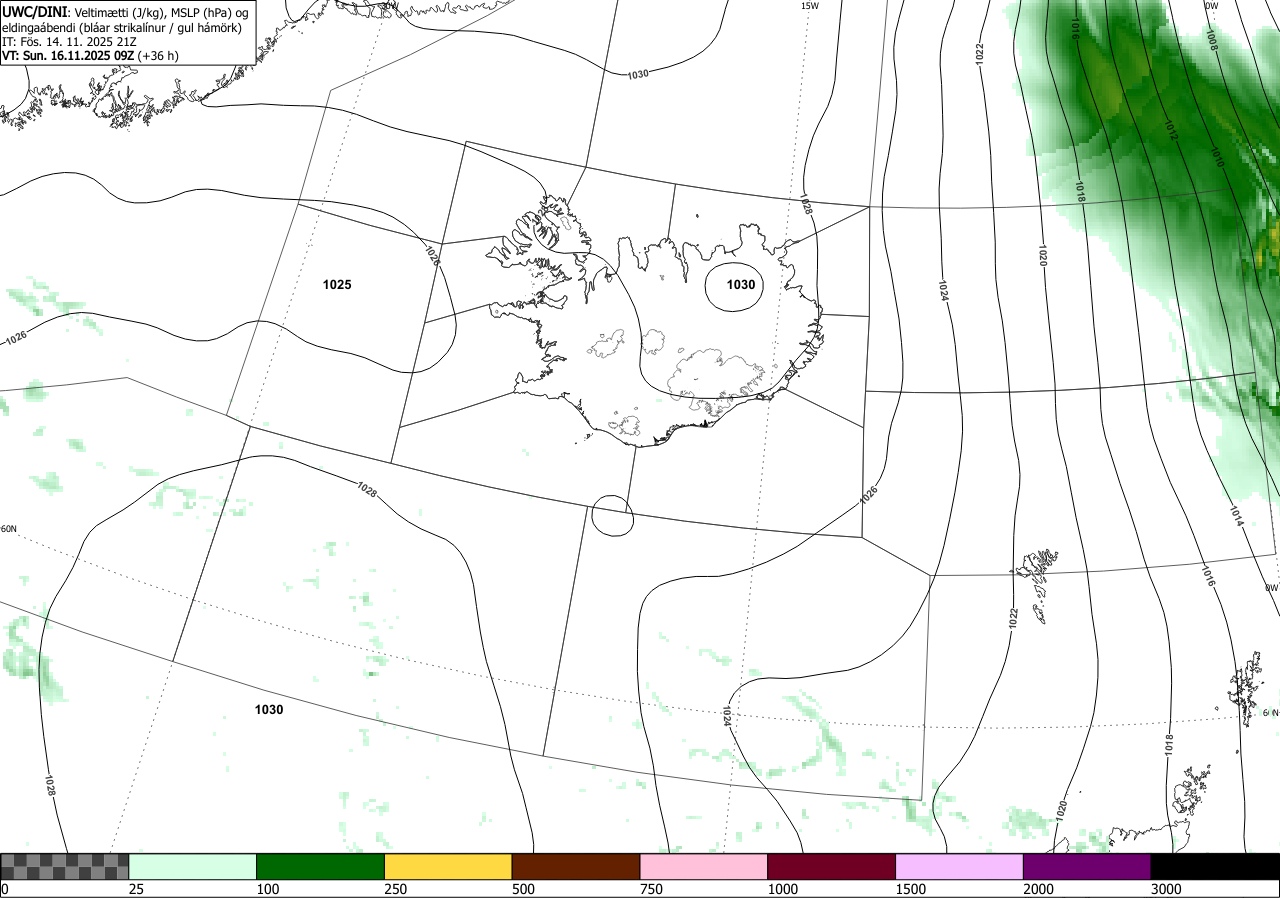Click the small closed circle isobar south of Iceland

[x=612, y=516]
